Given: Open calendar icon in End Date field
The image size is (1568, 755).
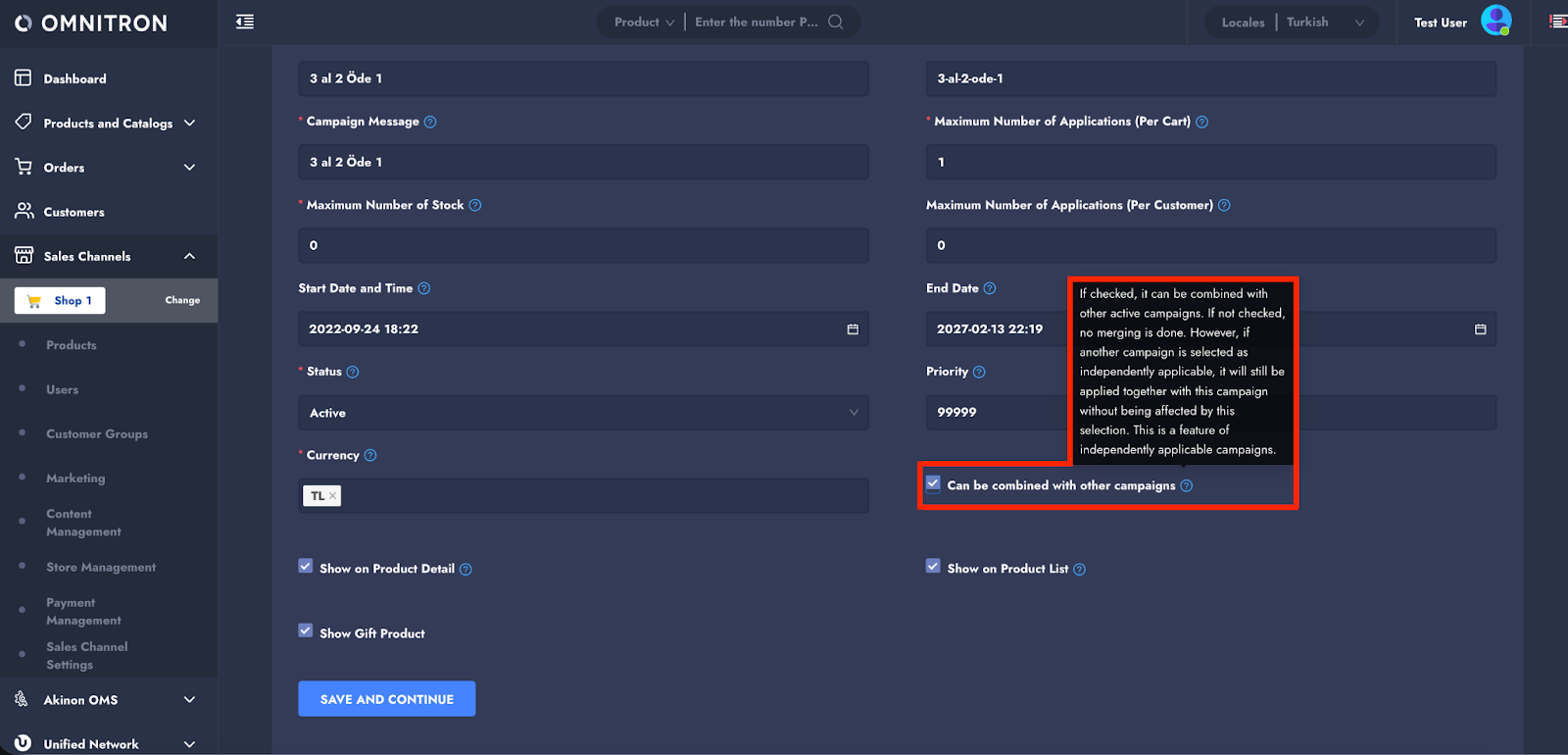Looking at the screenshot, I should pyautogui.click(x=1480, y=329).
